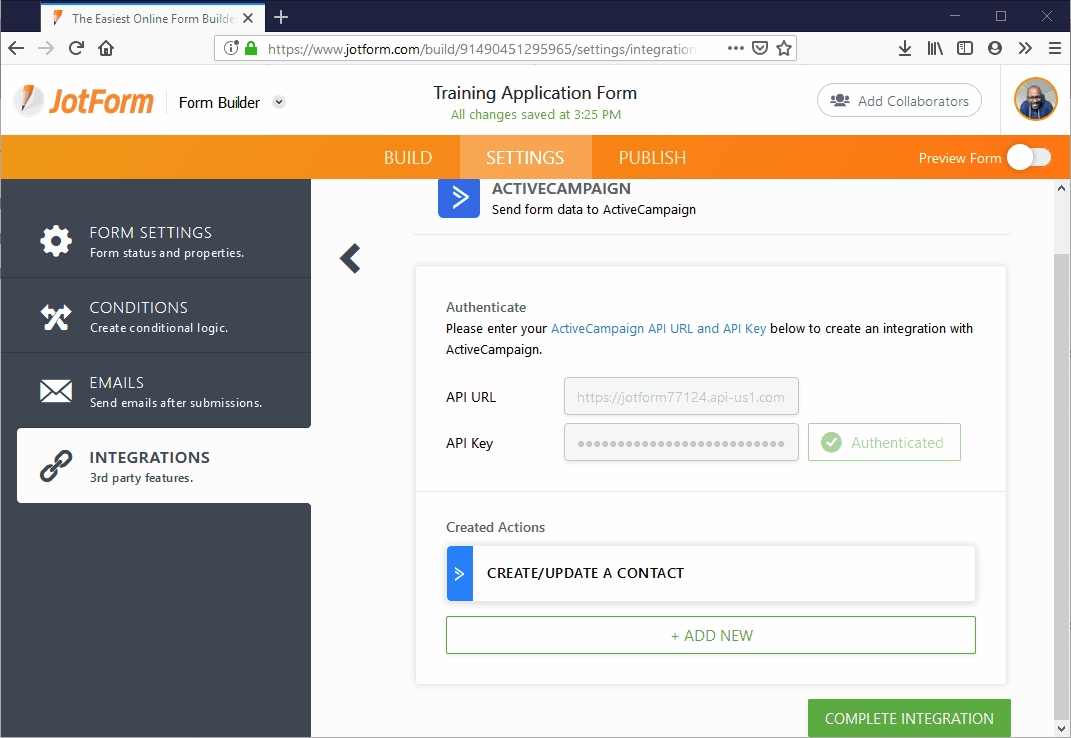Open the page actions three-dot menu
Image resolution: width=1071 pixels, height=738 pixels.
[x=736, y=49]
